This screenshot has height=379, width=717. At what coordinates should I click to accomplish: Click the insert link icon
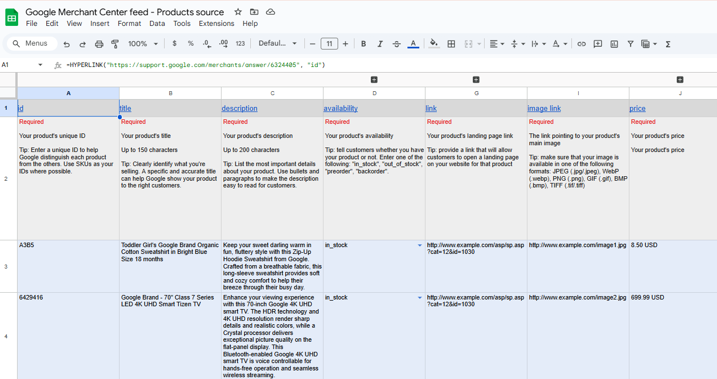tap(581, 44)
